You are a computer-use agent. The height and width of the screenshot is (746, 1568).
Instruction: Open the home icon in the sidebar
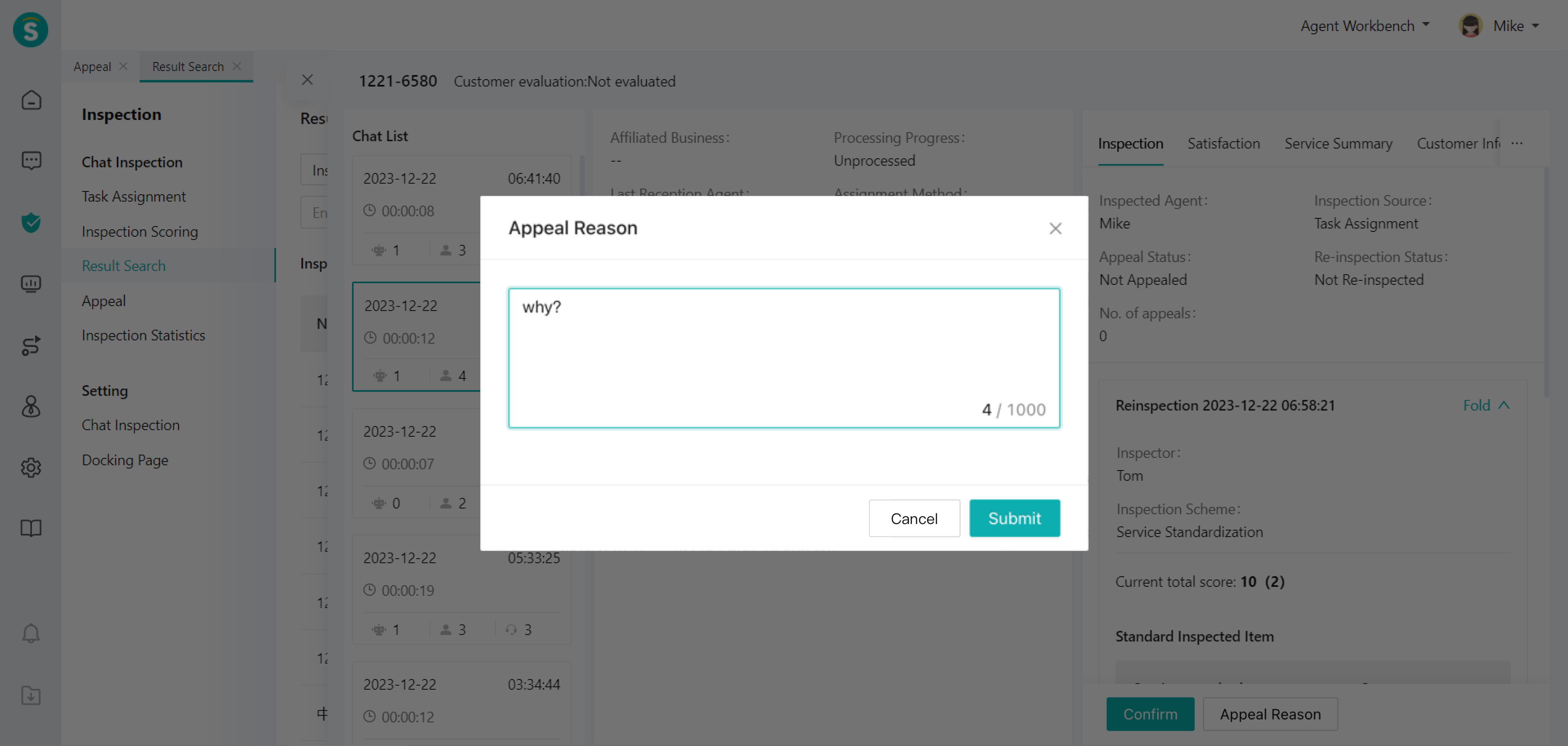tap(31, 100)
